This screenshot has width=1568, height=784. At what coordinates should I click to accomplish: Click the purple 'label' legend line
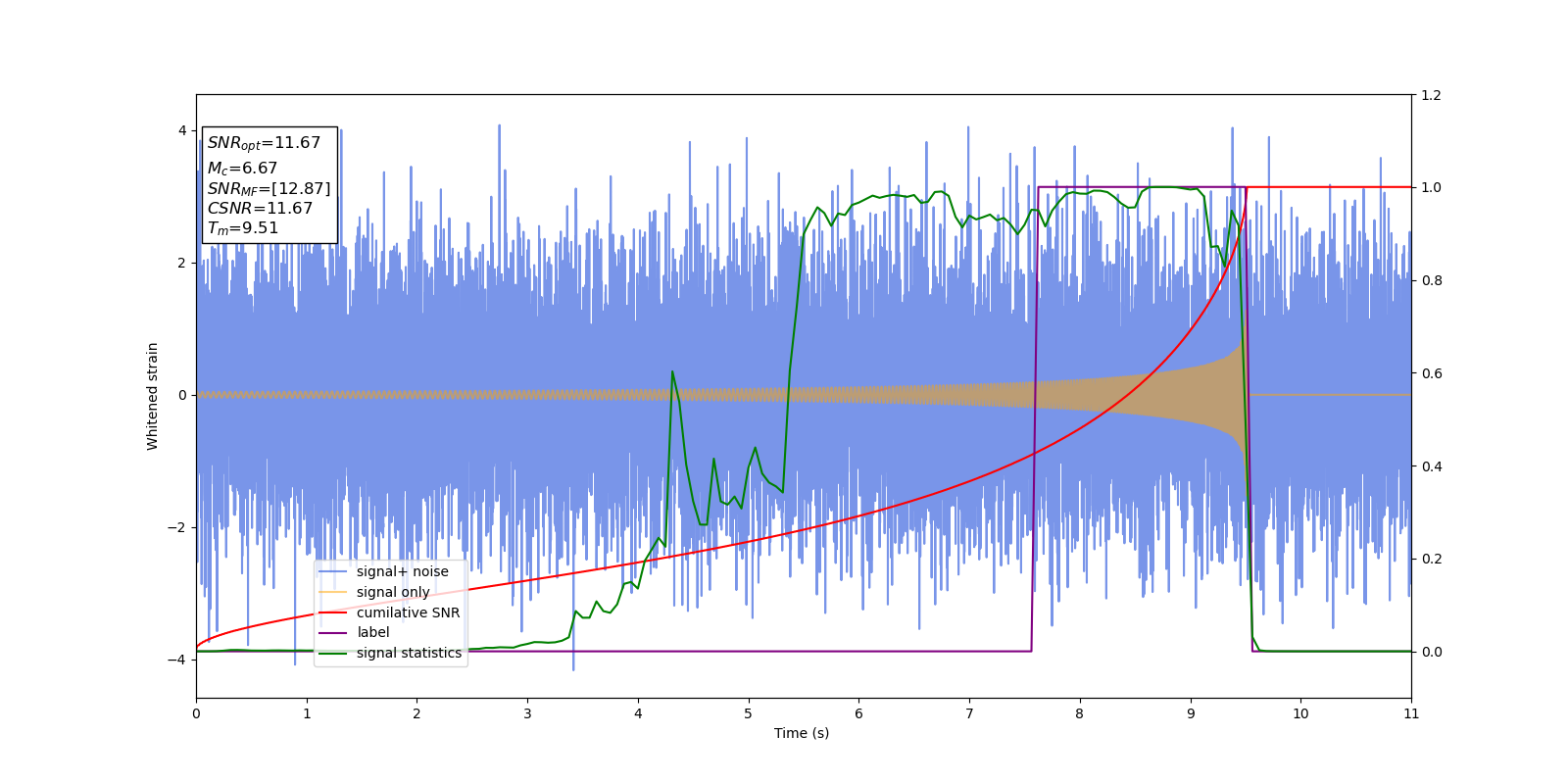point(334,633)
